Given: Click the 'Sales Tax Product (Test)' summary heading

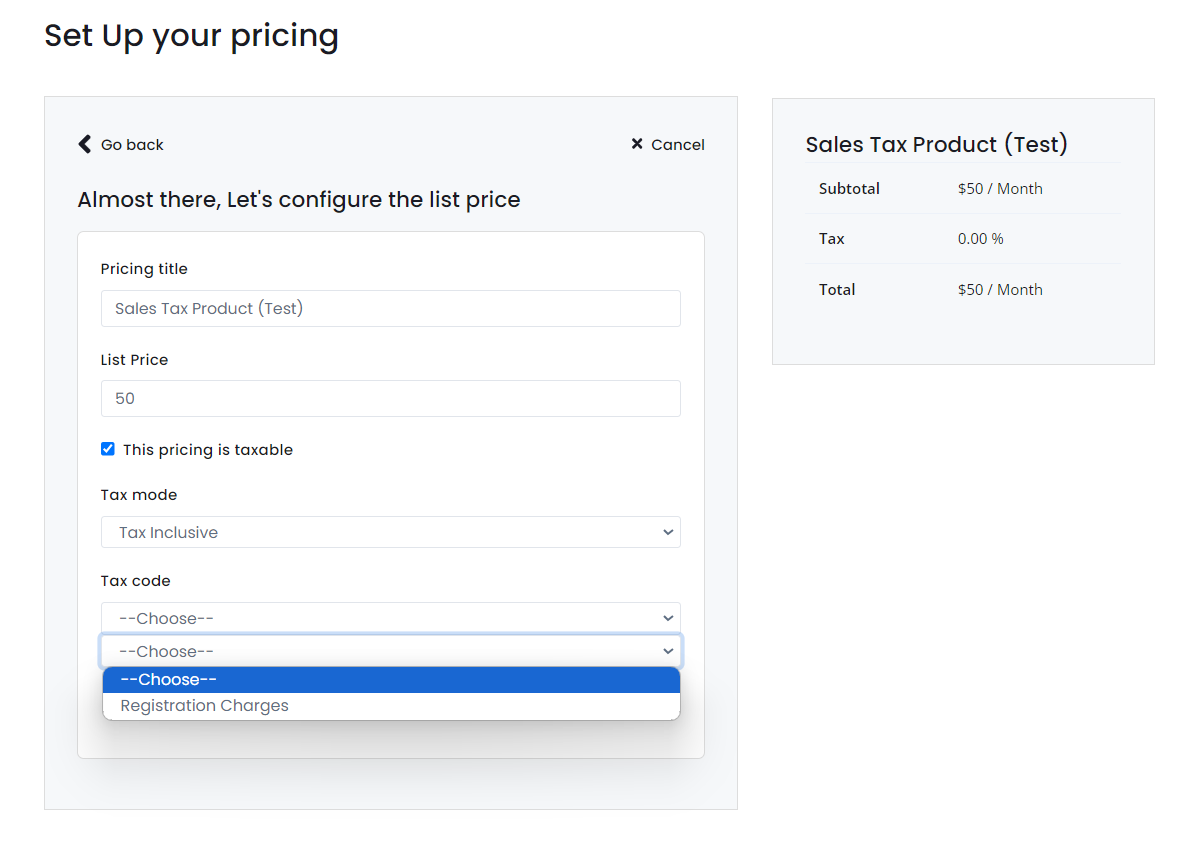Looking at the screenshot, I should 937,144.
